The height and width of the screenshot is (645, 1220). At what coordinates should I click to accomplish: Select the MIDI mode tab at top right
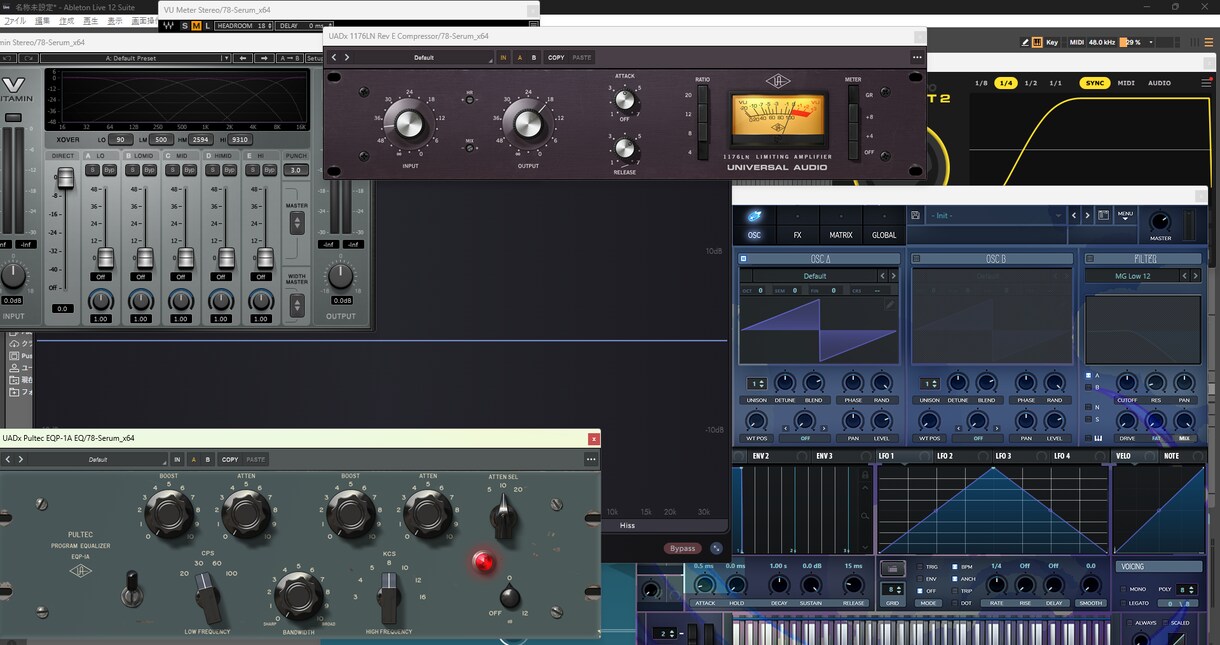pyautogui.click(x=1126, y=83)
